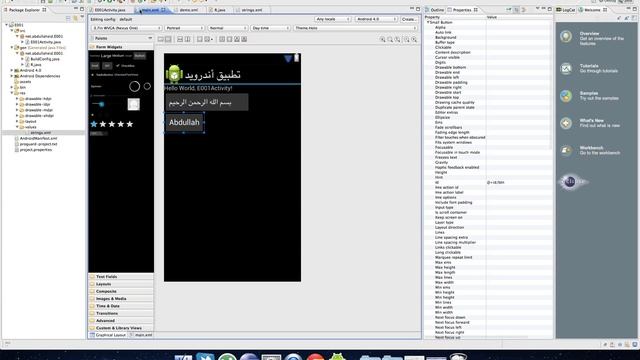640x360 pixels.
Task: Click the first layout toolbar icon after Palette
Action: pos(161,39)
